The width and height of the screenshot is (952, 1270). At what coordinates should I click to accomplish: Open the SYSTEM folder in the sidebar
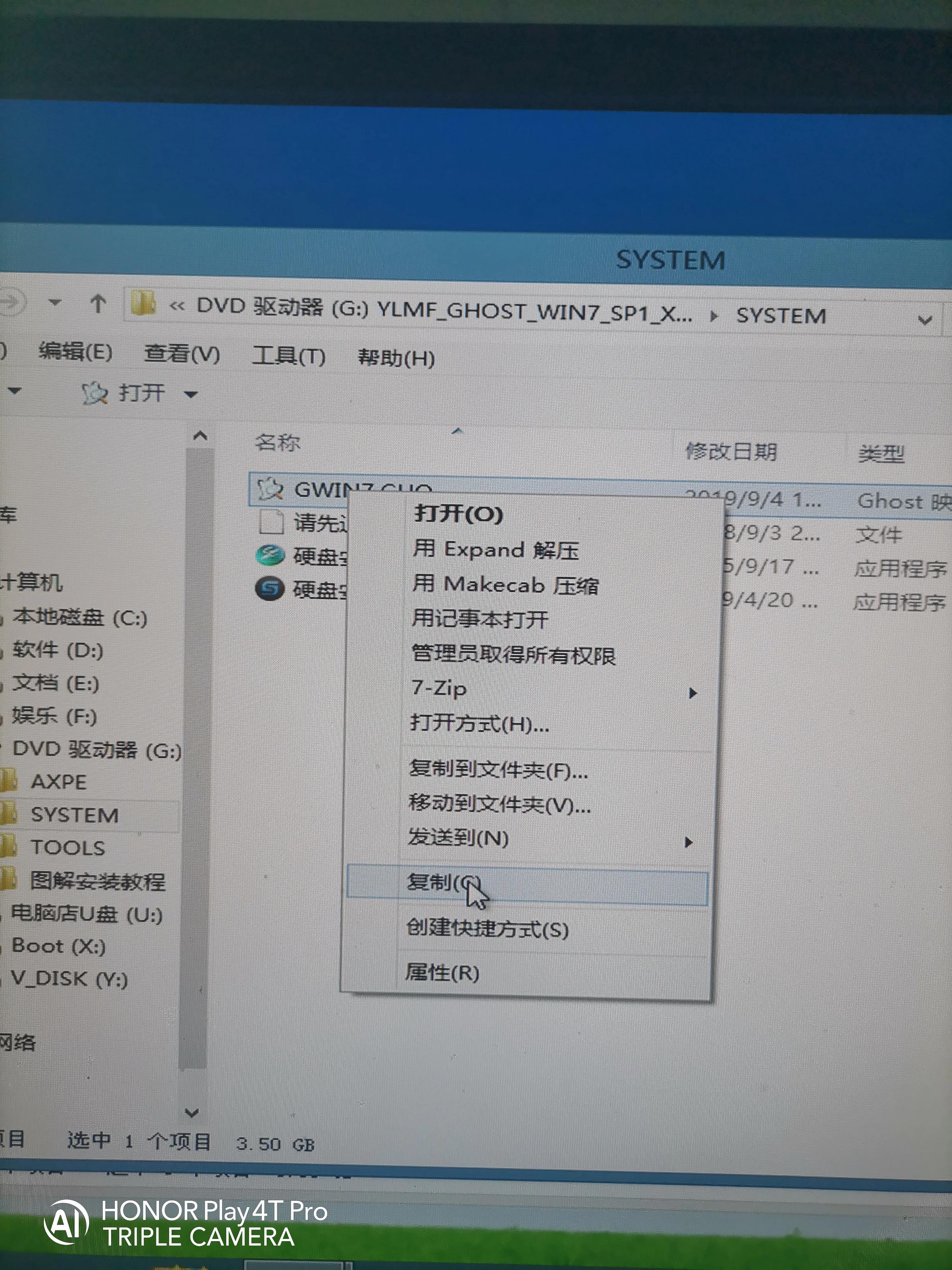coord(75,815)
